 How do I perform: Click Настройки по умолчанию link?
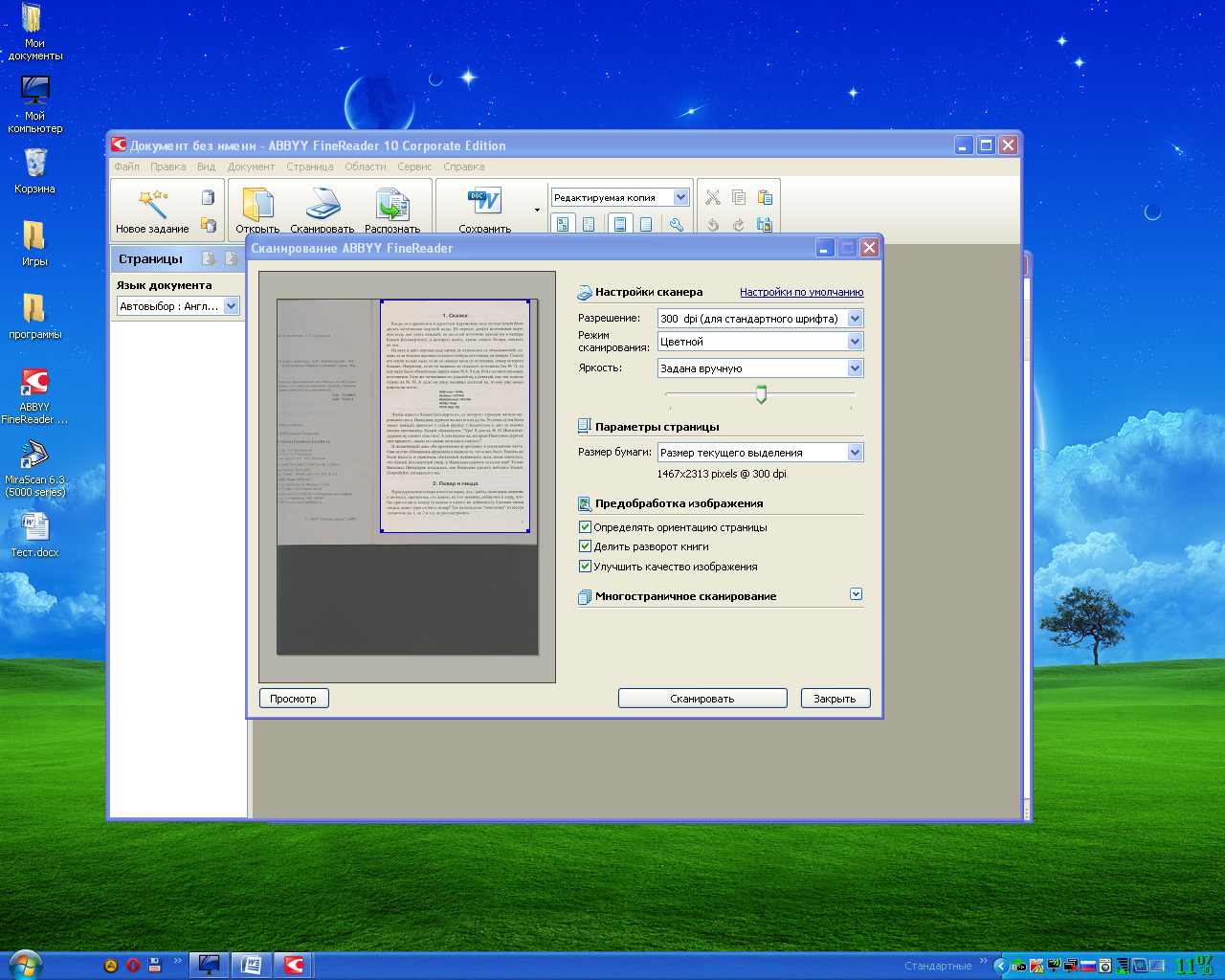tap(802, 292)
